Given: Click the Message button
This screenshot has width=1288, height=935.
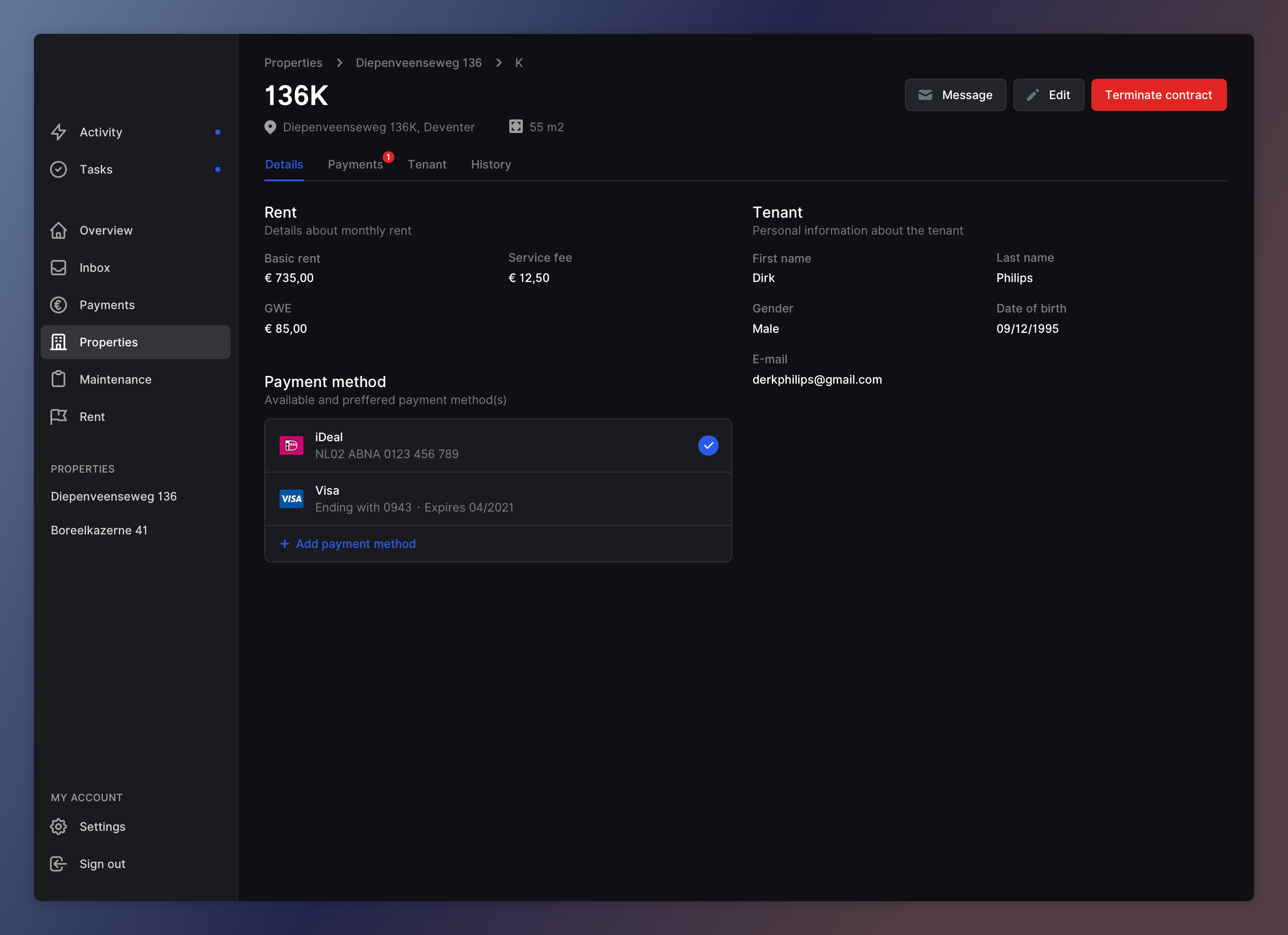Looking at the screenshot, I should (x=955, y=95).
